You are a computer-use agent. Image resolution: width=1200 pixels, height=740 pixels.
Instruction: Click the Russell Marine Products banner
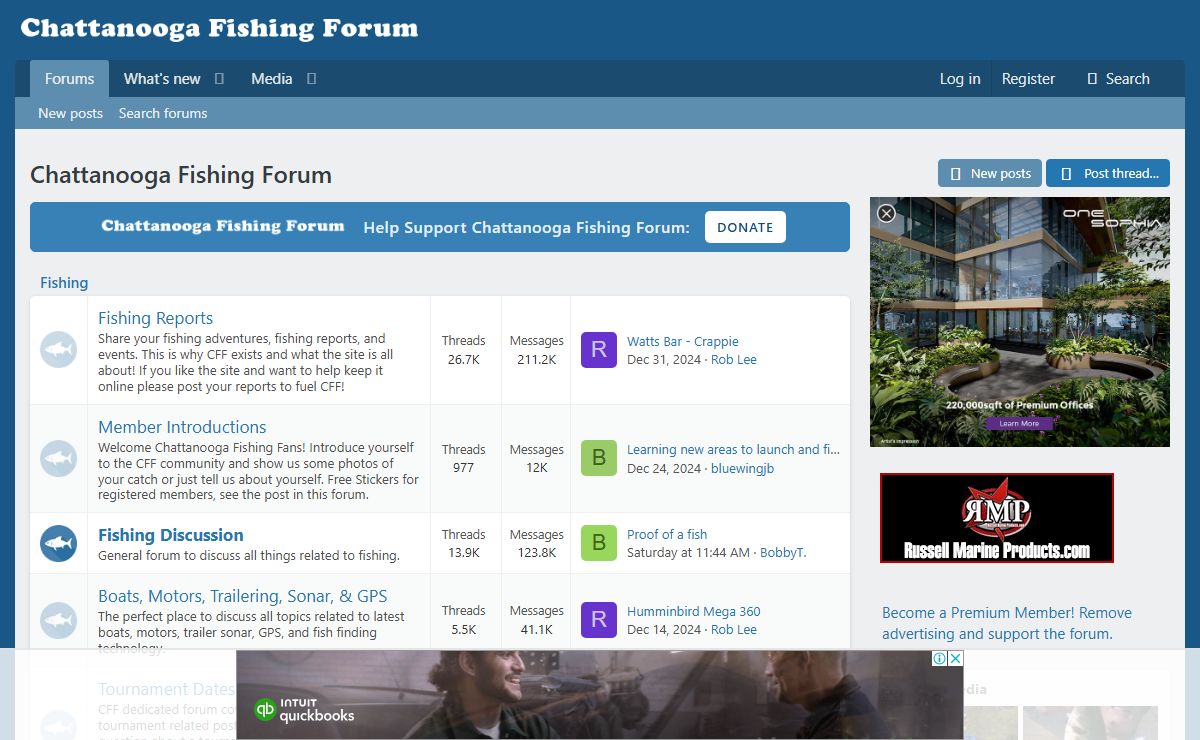pyautogui.click(x=997, y=518)
